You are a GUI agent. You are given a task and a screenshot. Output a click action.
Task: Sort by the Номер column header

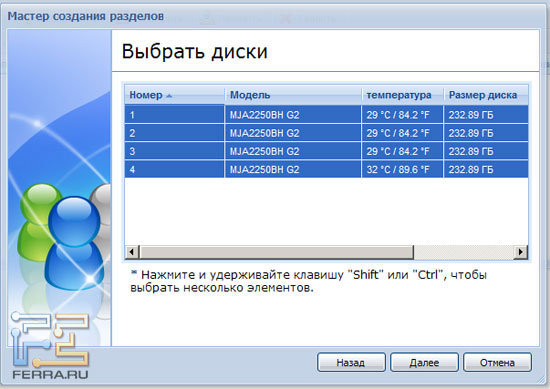[174, 95]
